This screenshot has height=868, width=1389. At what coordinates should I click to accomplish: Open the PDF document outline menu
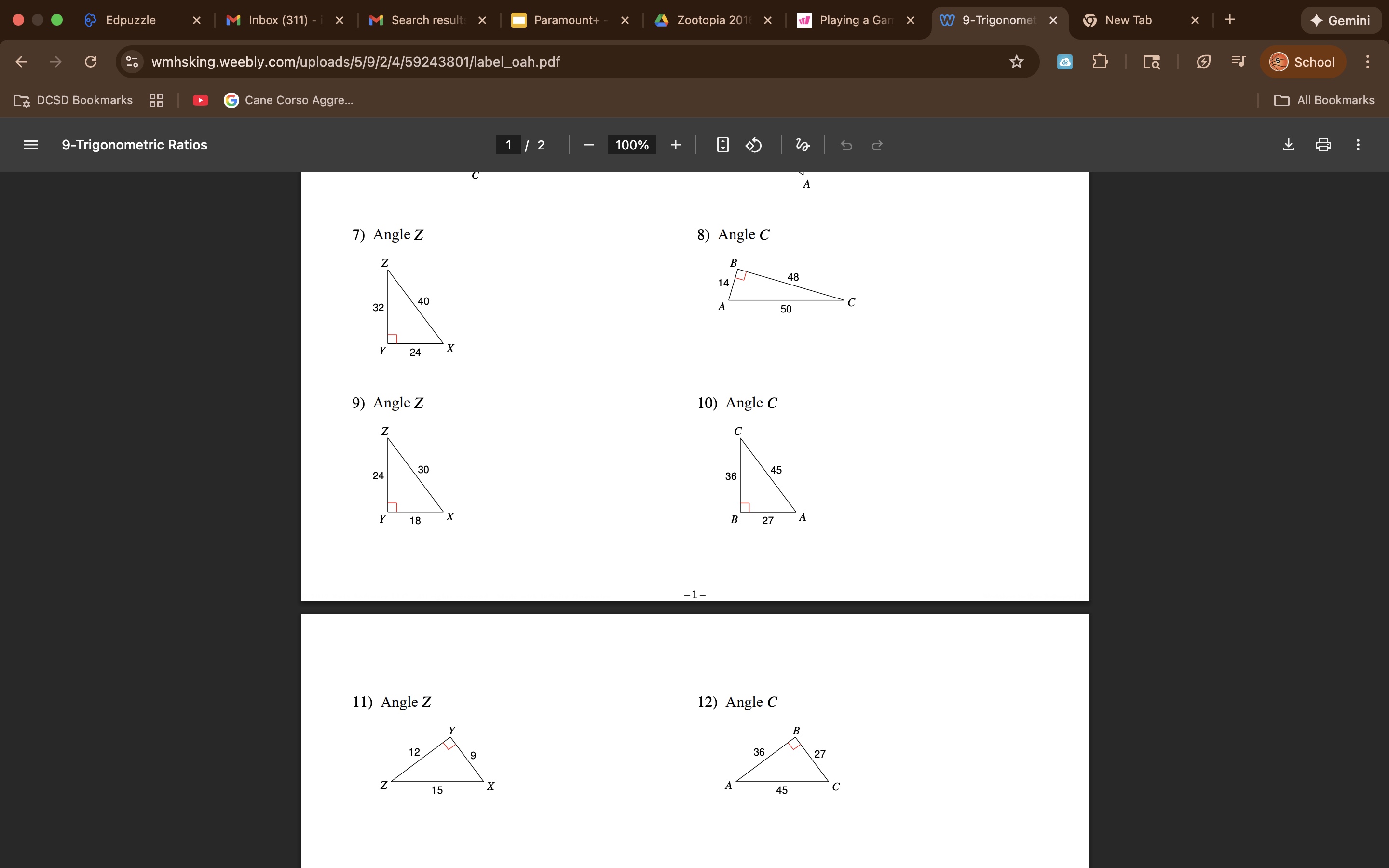[x=30, y=144]
